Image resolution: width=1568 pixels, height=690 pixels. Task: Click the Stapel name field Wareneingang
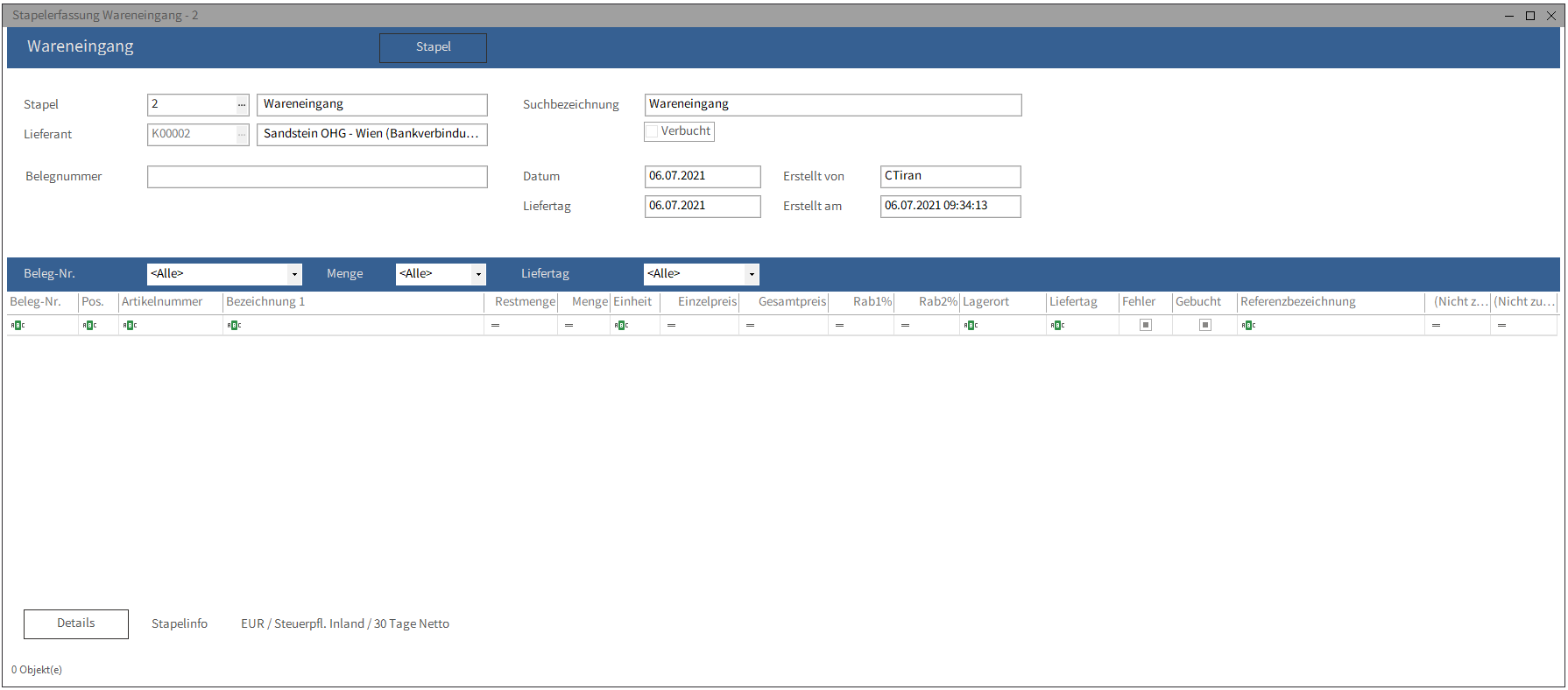coord(372,104)
